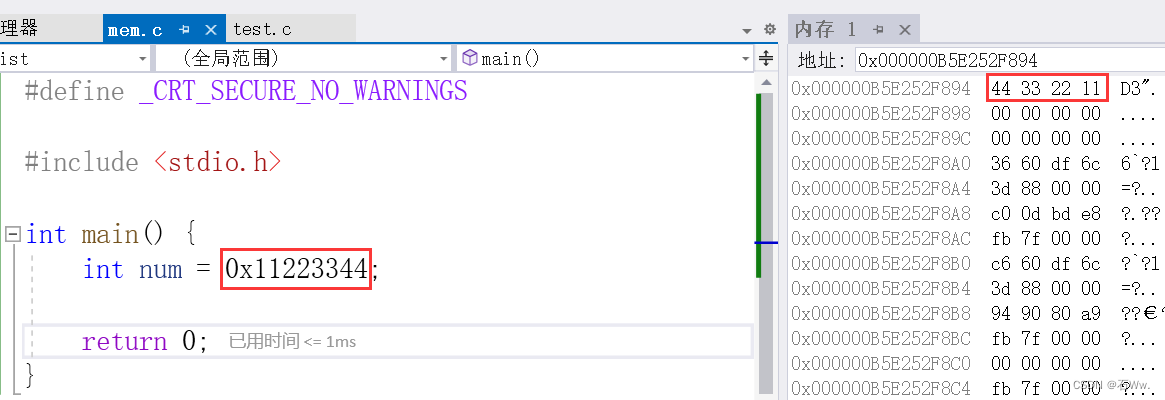This screenshot has width=1165, height=400.
Task: Click bytes '94 90 80 a9' in memory
Action: [1046, 314]
